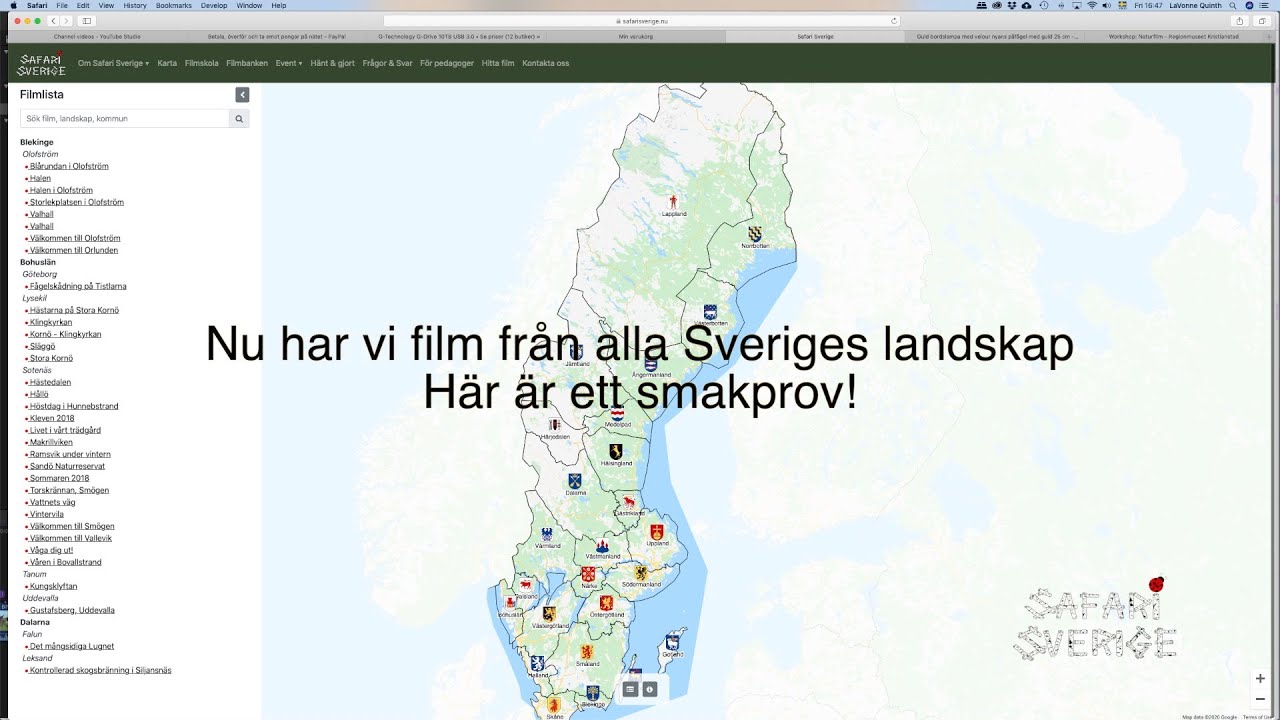Click the Norrbotten coat of arms marker
The image size is (1280, 720).
(755, 233)
